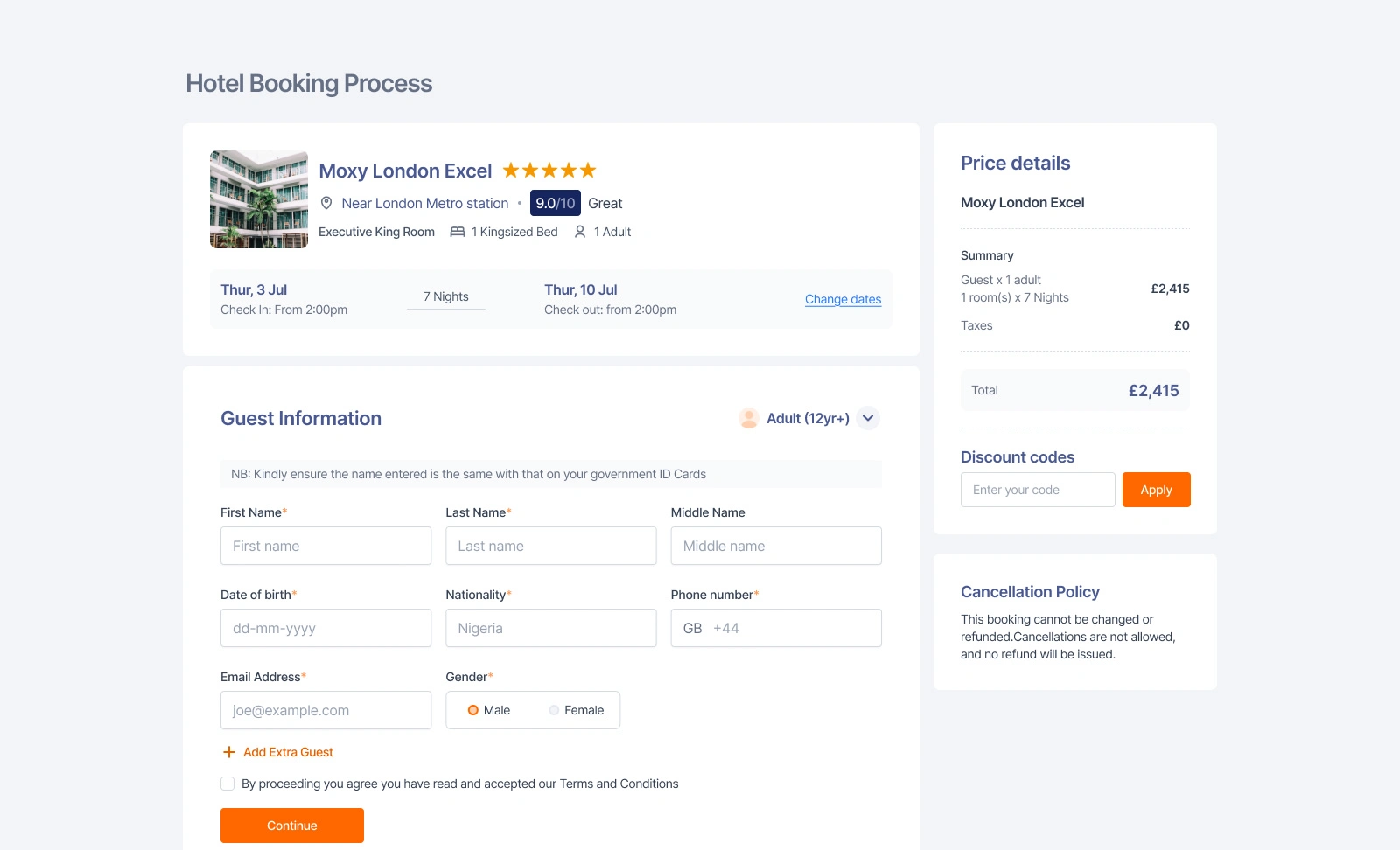Expand the Adult (12yr+) guest dropdown
The image size is (1400, 850).
(x=868, y=418)
